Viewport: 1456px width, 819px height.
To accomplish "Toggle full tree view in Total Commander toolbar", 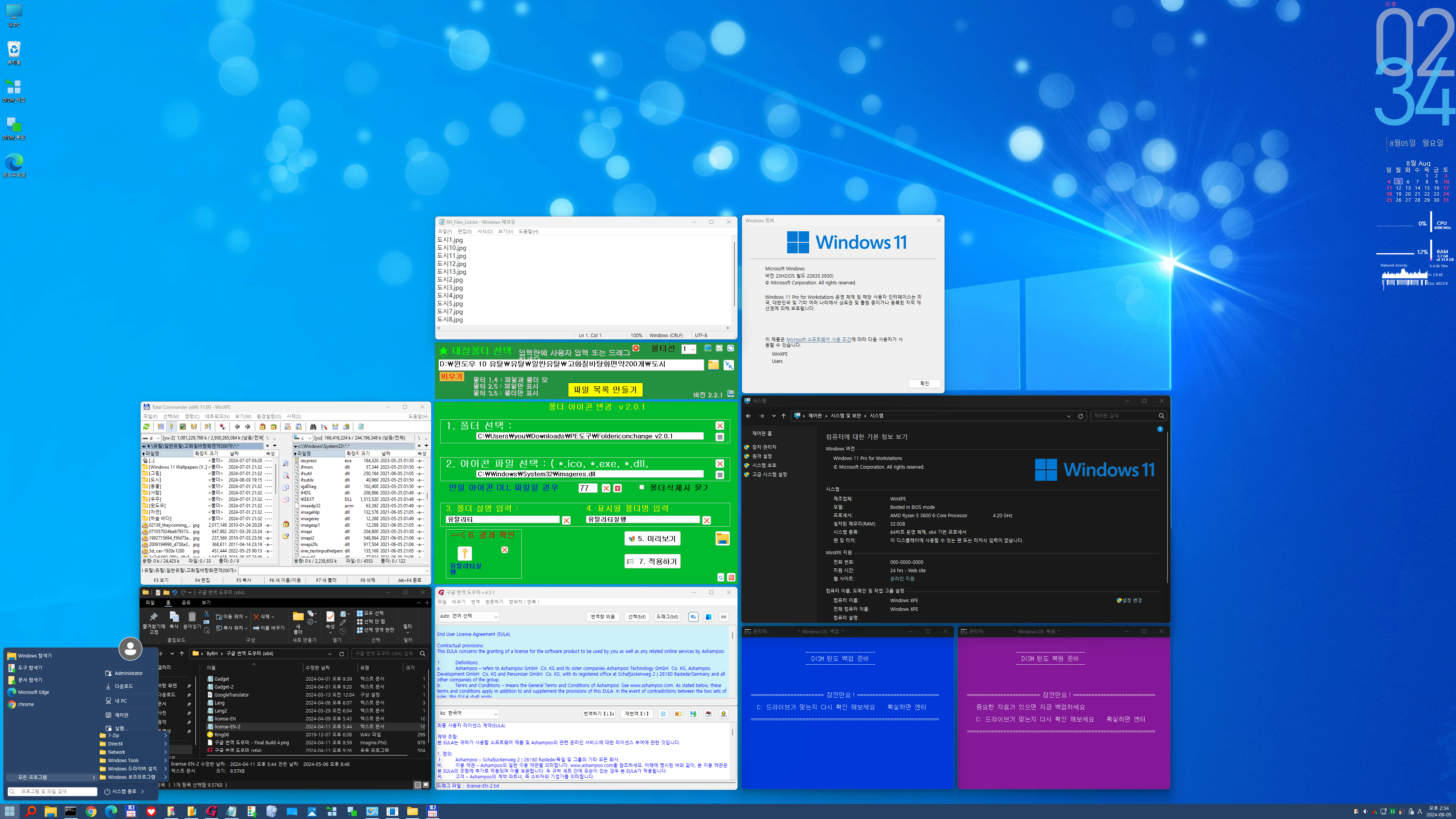I will (x=194, y=427).
